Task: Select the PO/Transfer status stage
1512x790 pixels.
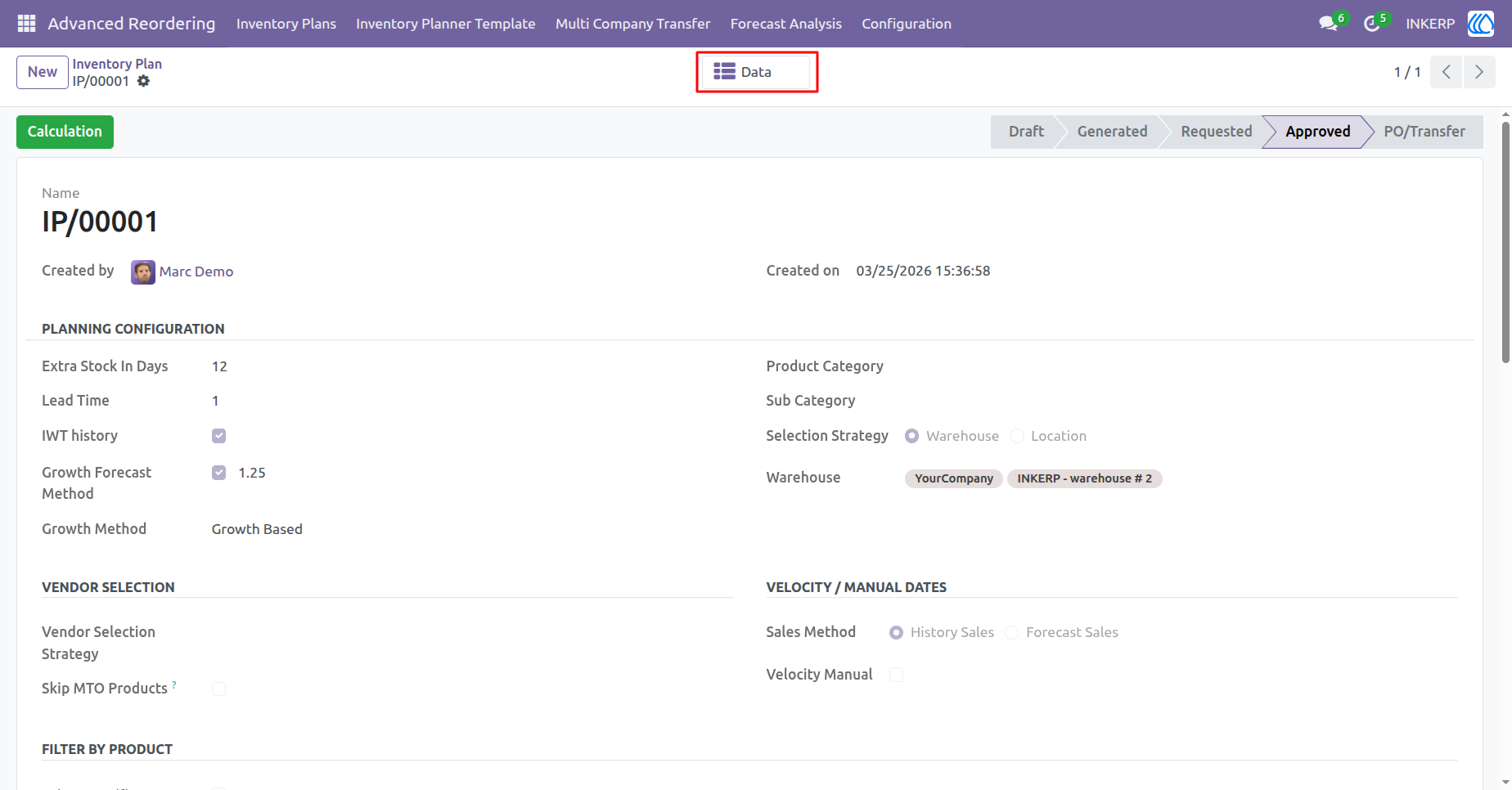Action: click(x=1424, y=132)
